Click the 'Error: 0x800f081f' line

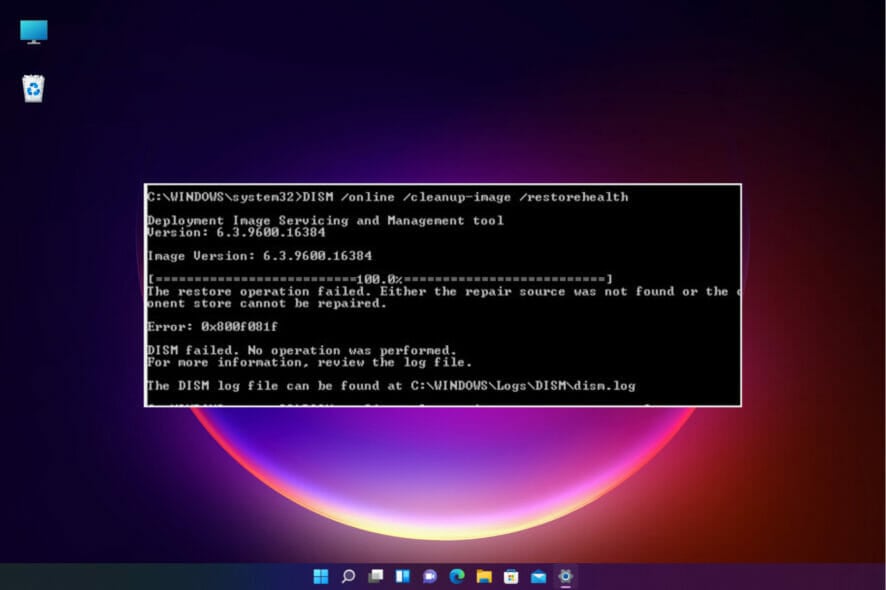pyautogui.click(x=212, y=327)
